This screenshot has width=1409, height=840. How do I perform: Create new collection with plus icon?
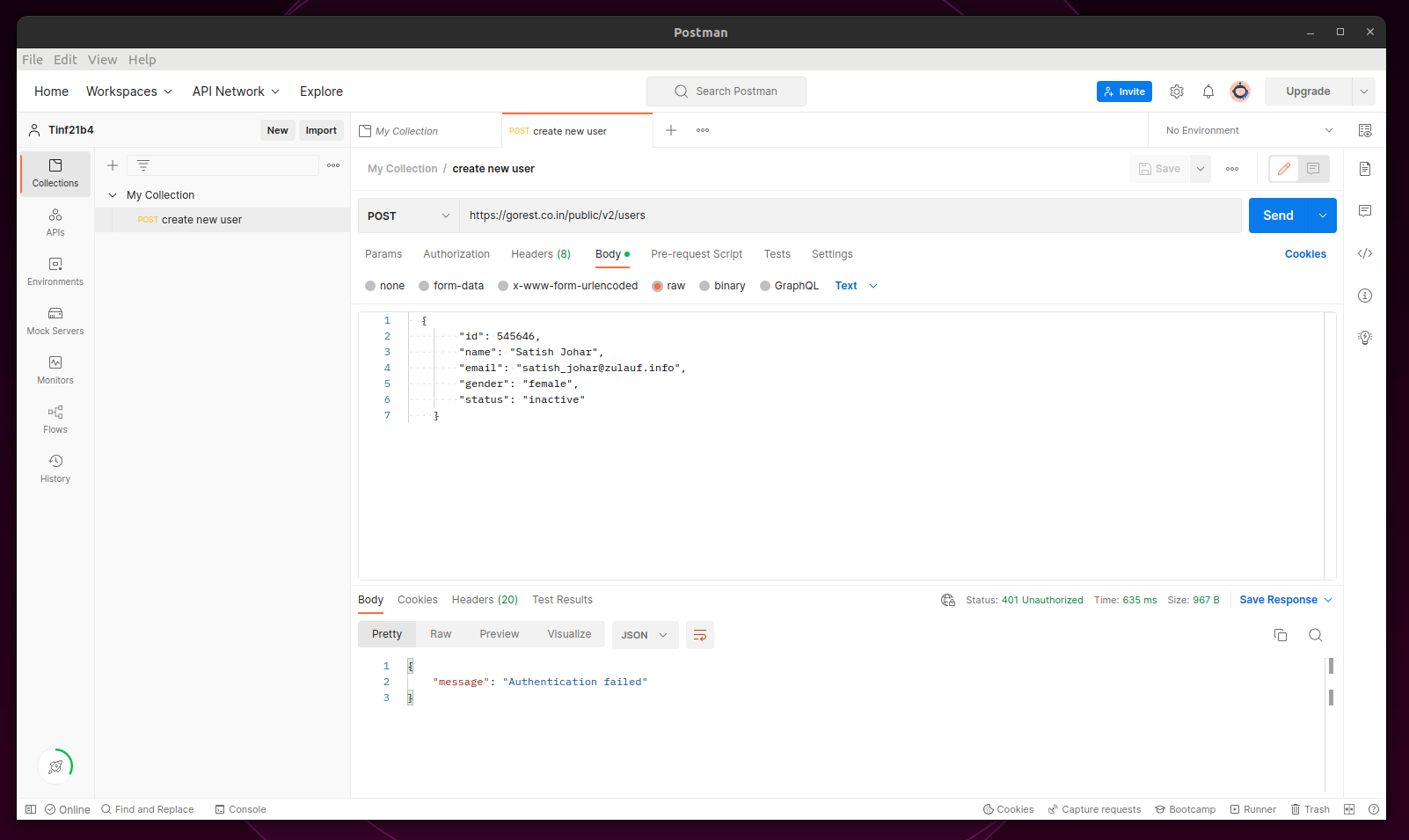tap(113, 165)
